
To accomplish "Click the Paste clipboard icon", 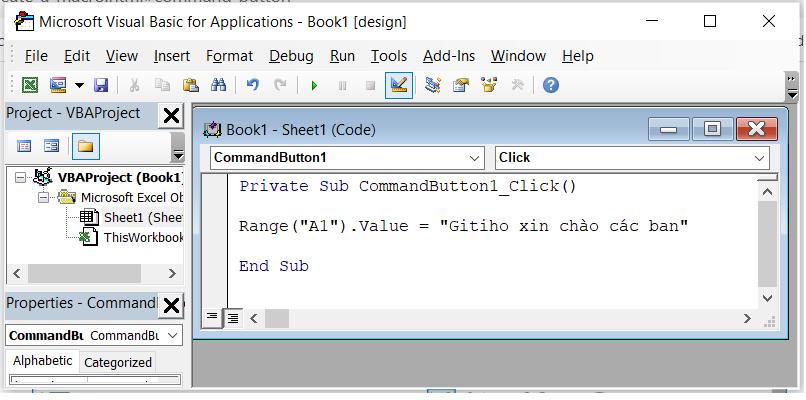I will tap(191, 85).
